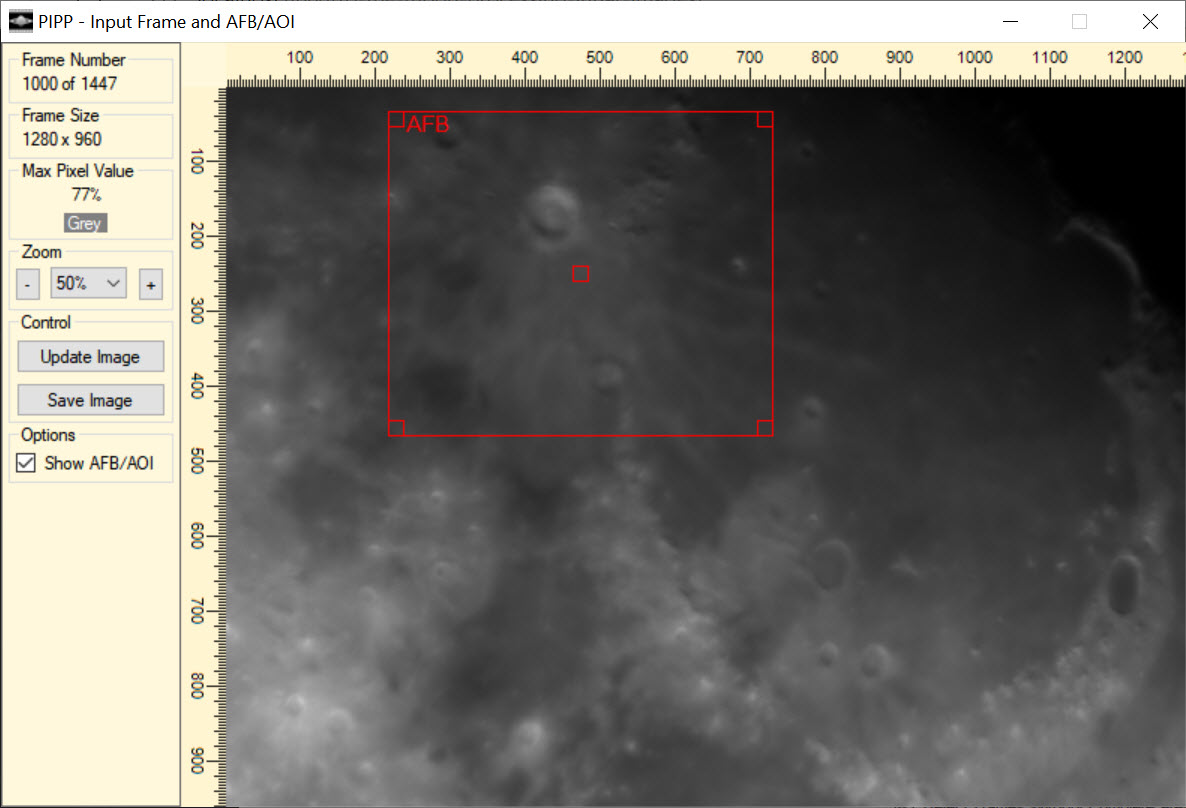Zoom out with the minus button
This screenshot has height=808, width=1186.
29,285
